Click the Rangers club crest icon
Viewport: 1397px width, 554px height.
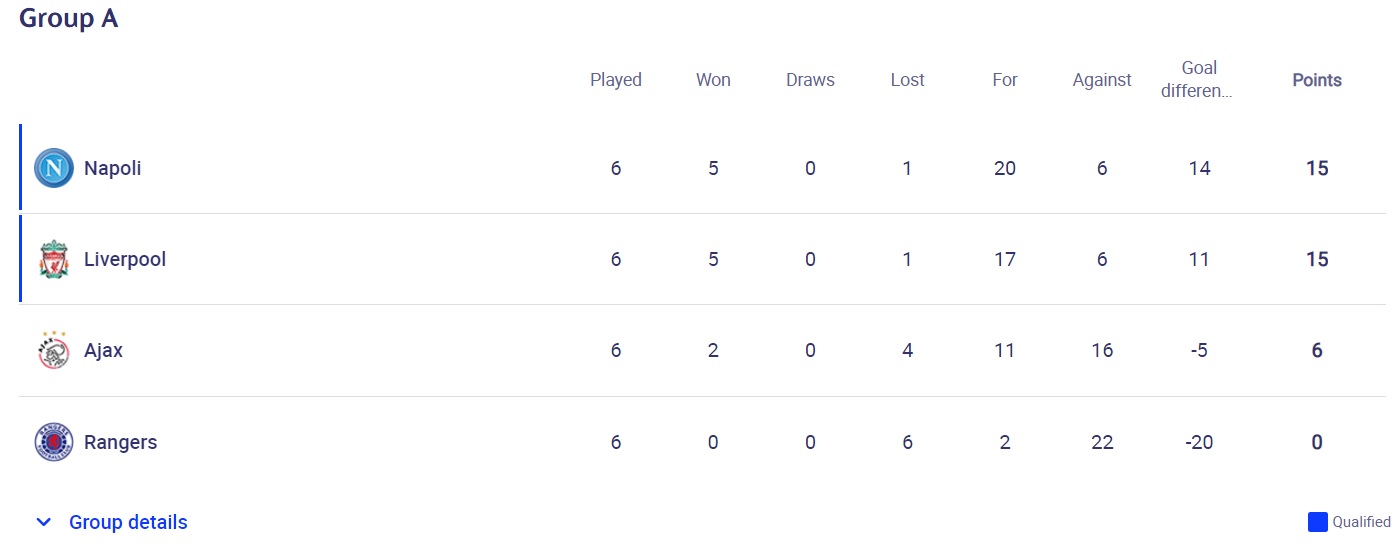pyautogui.click(x=53, y=442)
